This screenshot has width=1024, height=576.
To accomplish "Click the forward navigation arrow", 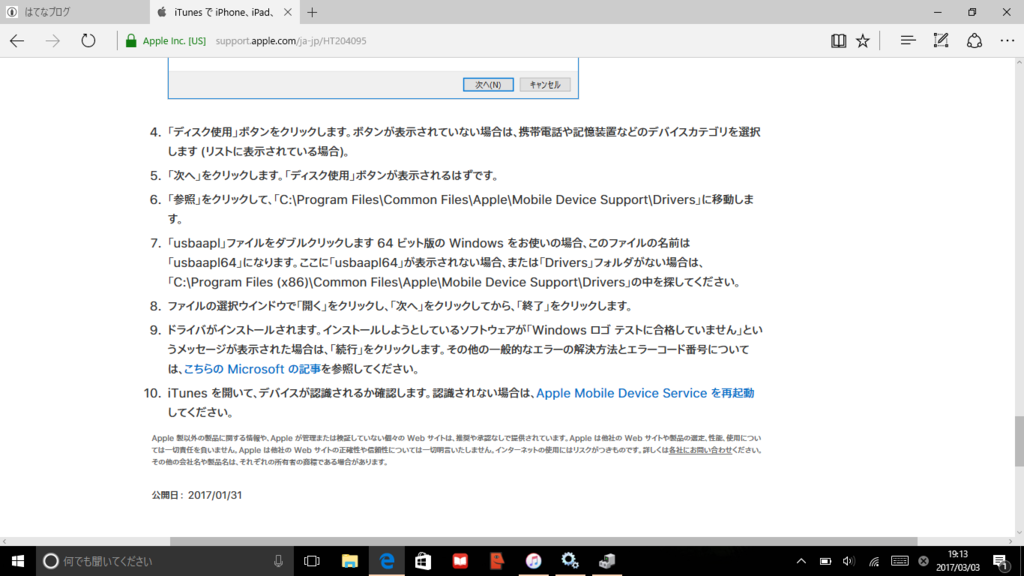I will 52,40.
